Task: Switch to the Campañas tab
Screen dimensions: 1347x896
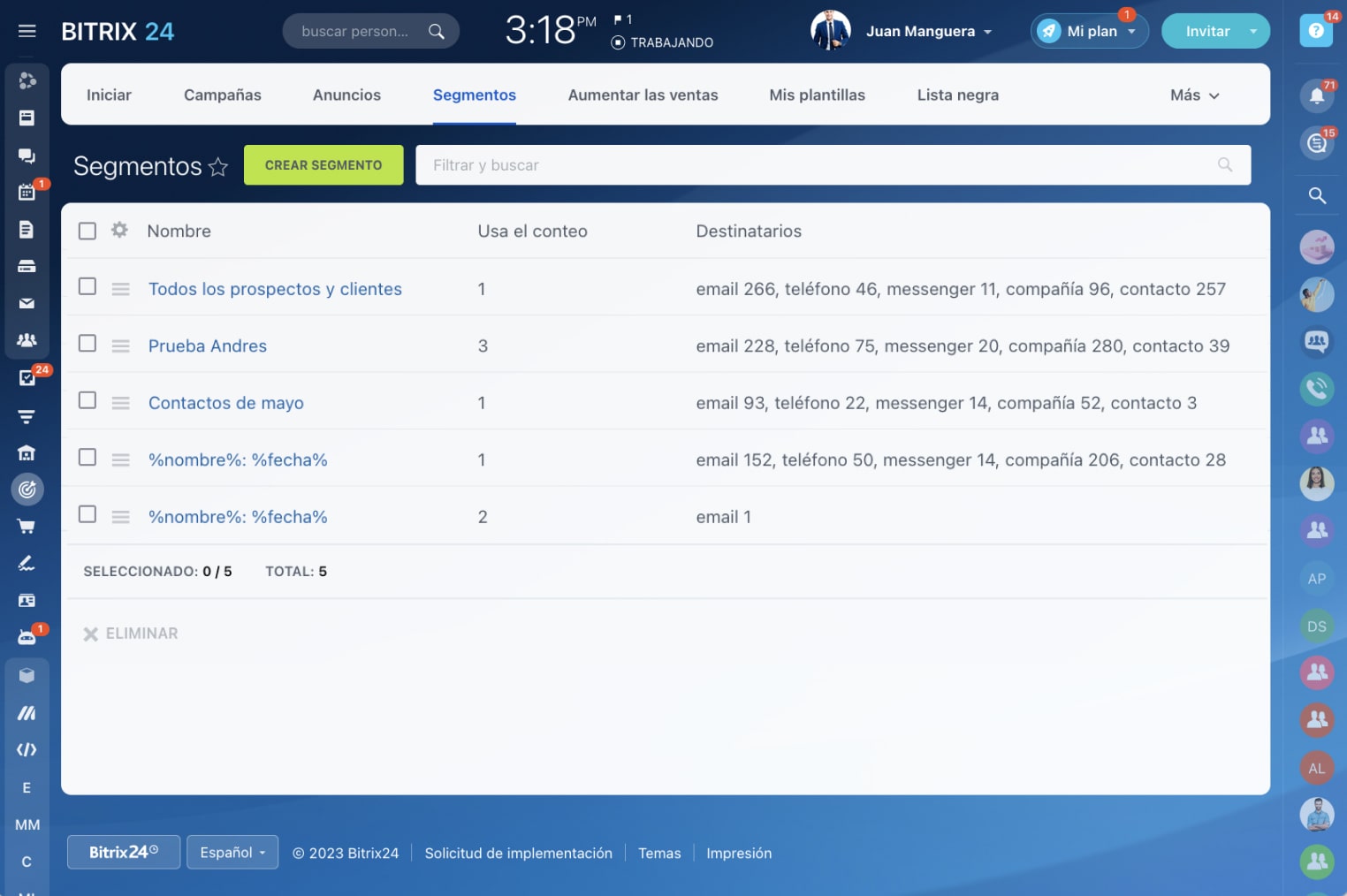Action: click(x=223, y=95)
